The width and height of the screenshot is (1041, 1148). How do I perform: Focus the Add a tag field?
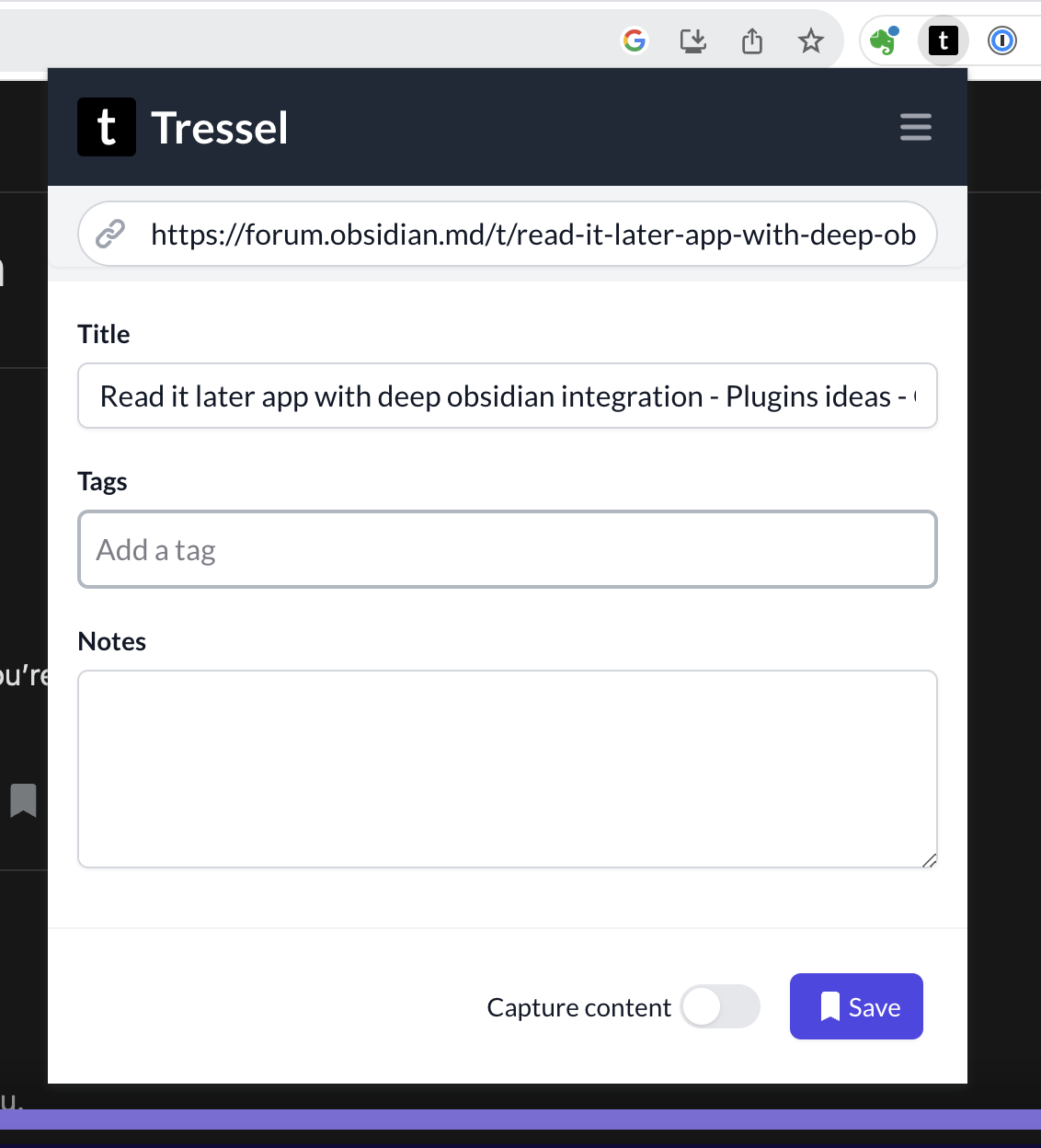point(508,549)
